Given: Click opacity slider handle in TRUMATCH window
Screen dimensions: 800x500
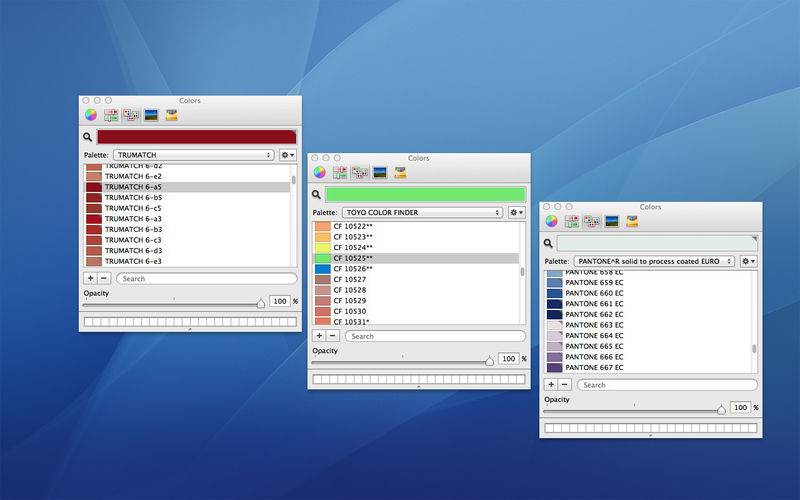Looking at the screenshot, I should pyautogui.click(x=261, y=304).
